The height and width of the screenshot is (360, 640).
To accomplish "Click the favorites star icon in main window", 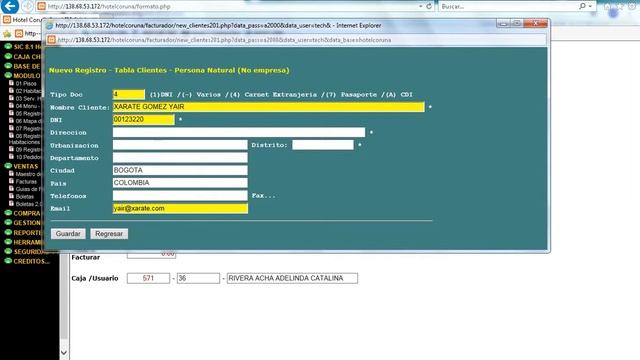I will [x=7, y=33].
